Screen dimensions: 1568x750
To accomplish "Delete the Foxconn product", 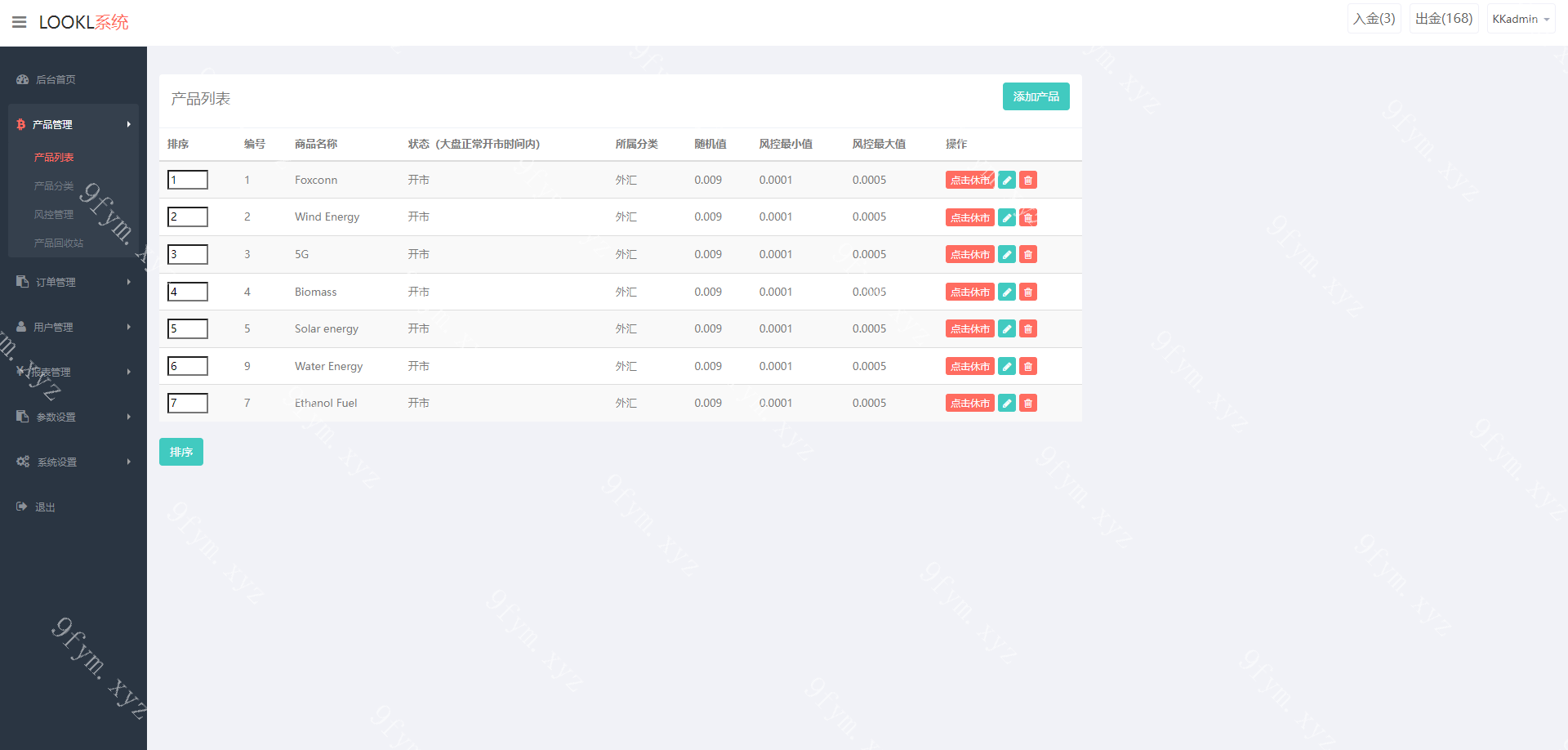I will 1028,180.
